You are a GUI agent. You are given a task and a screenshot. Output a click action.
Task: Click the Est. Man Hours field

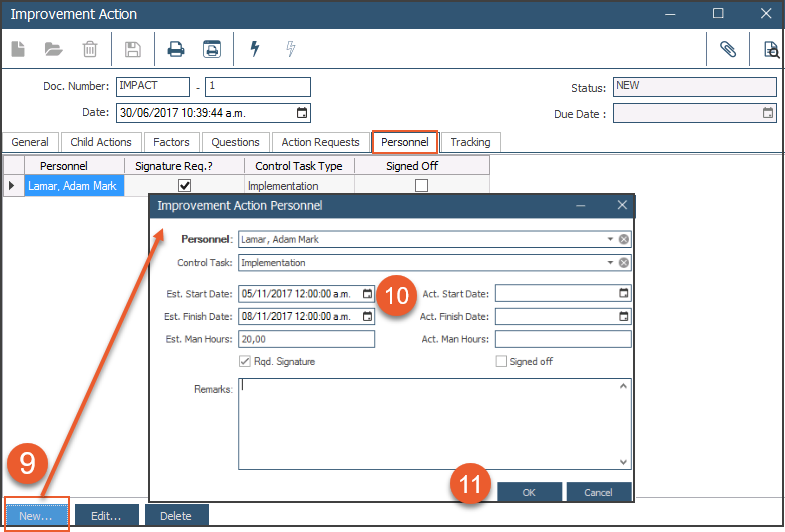(306, 339)
